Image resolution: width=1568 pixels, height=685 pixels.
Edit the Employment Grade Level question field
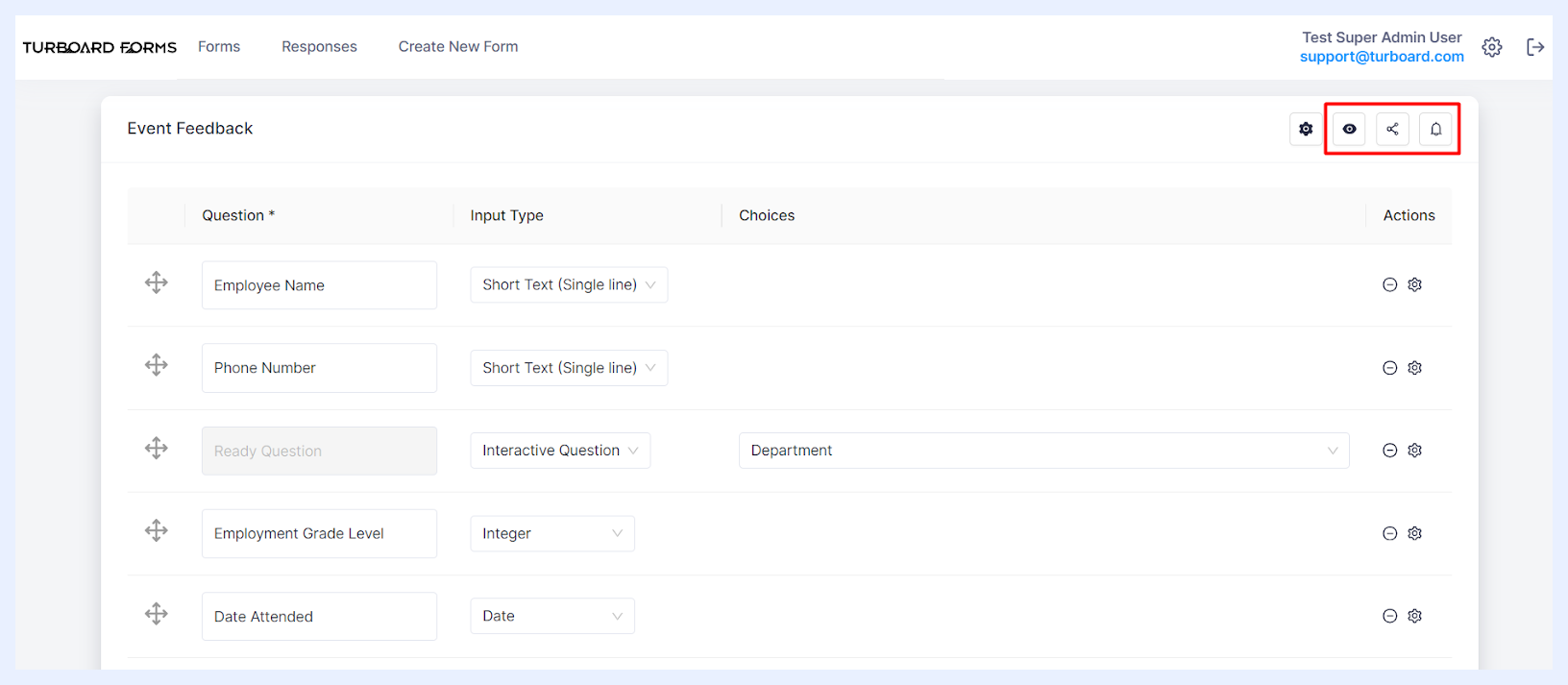319,533
